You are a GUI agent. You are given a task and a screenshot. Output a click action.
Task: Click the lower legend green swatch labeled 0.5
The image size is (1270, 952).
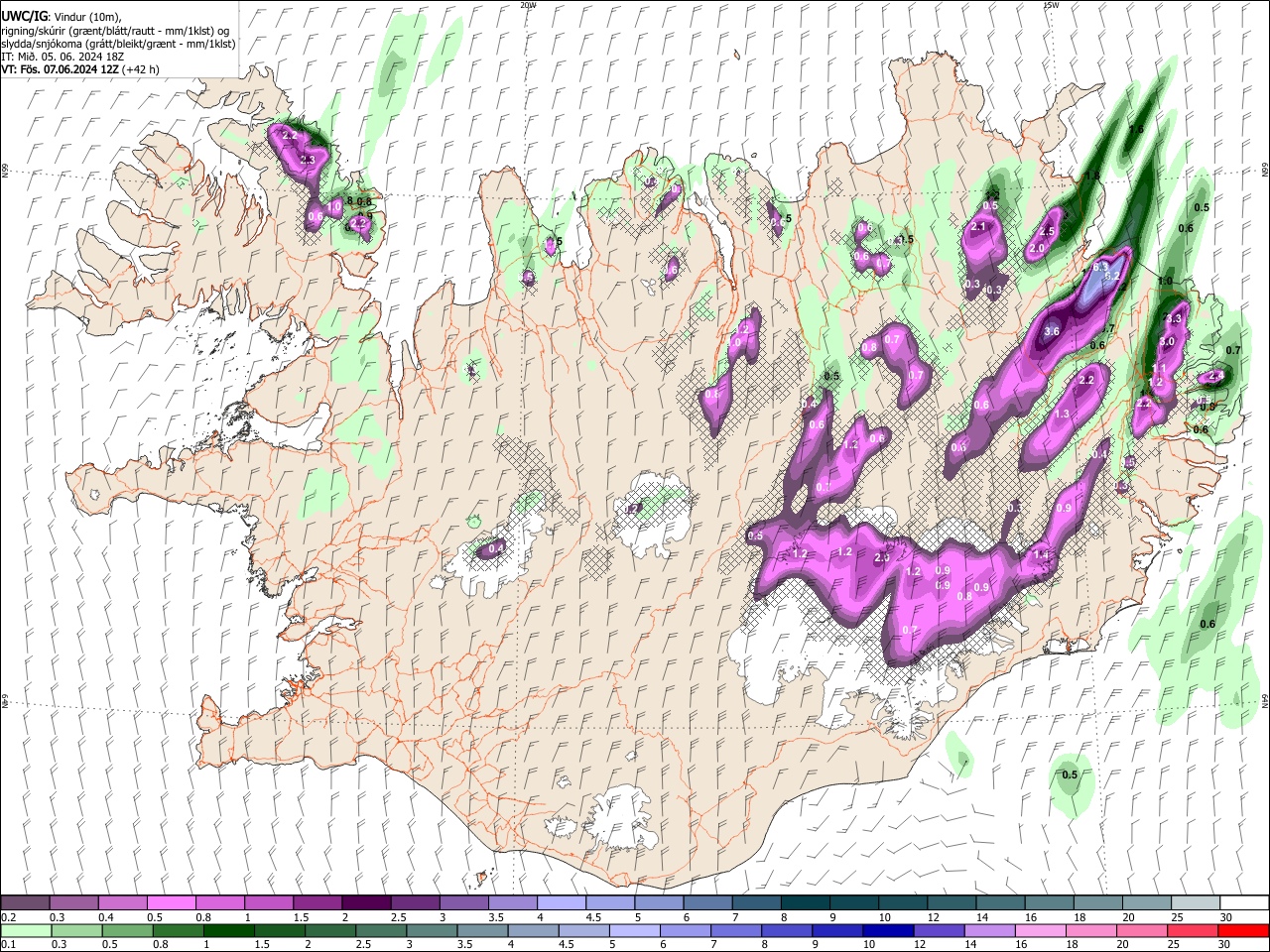127,930
